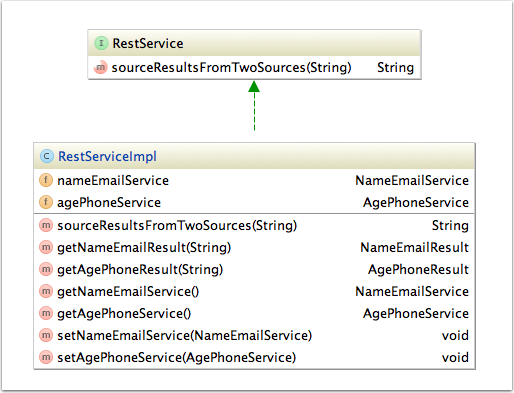The width and height of the screenshot is (514, 393).
Task: Select the agePhoneService field name
Action: (x=109, y=203)
